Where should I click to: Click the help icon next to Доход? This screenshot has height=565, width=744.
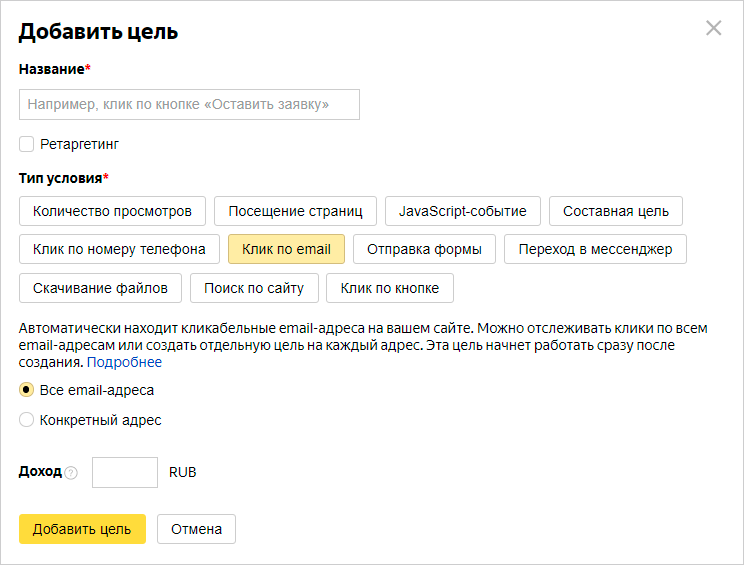(71, 473)
